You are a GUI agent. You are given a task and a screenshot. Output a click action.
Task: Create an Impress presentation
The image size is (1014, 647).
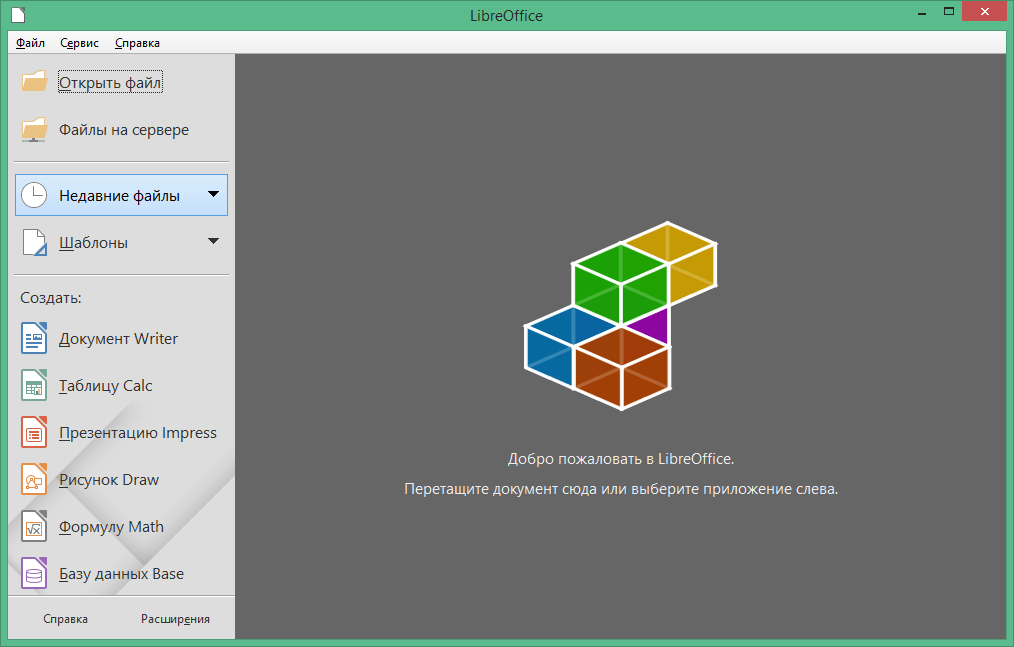[137, 432]
